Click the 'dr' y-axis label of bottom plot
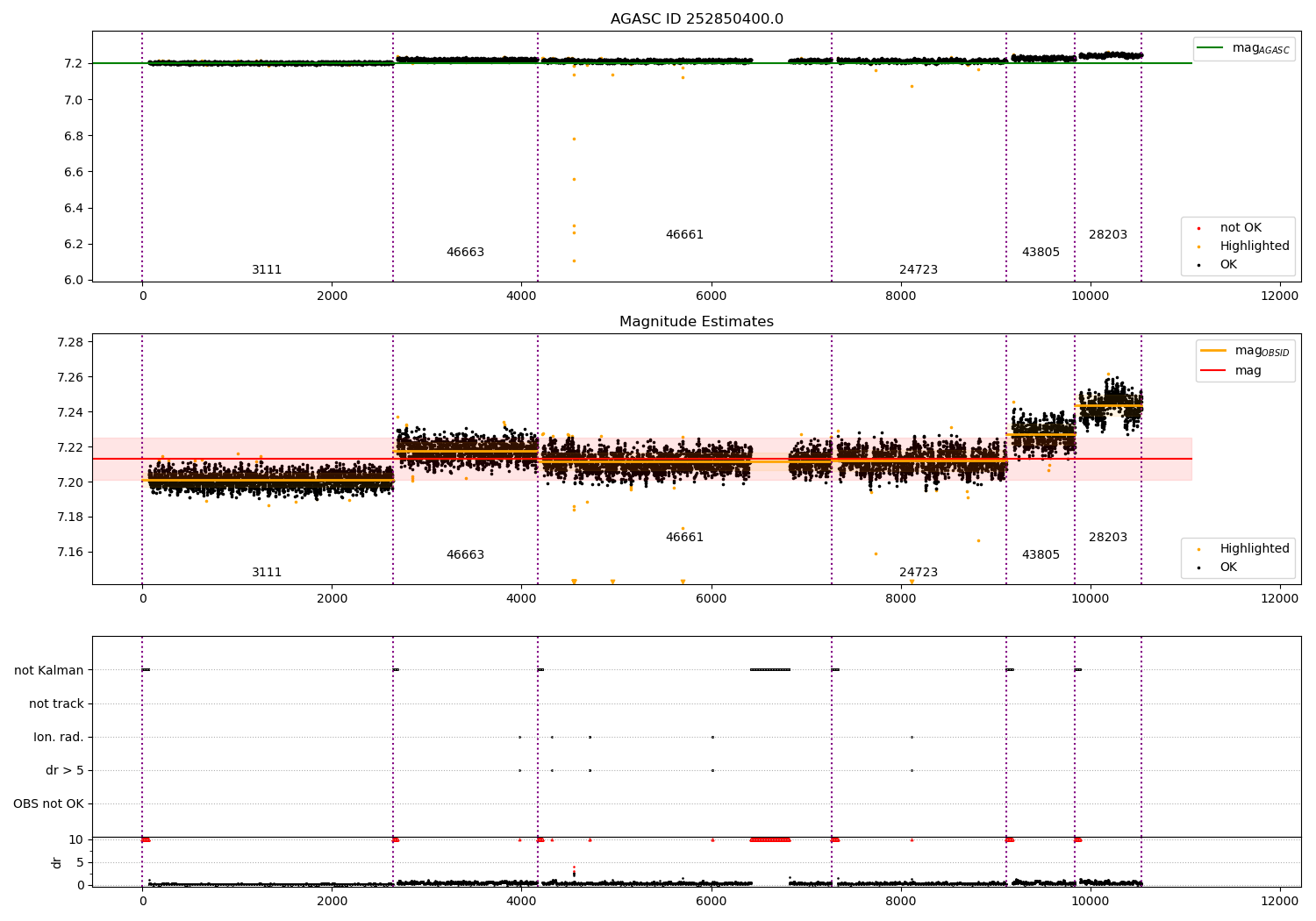 point(57,862)
